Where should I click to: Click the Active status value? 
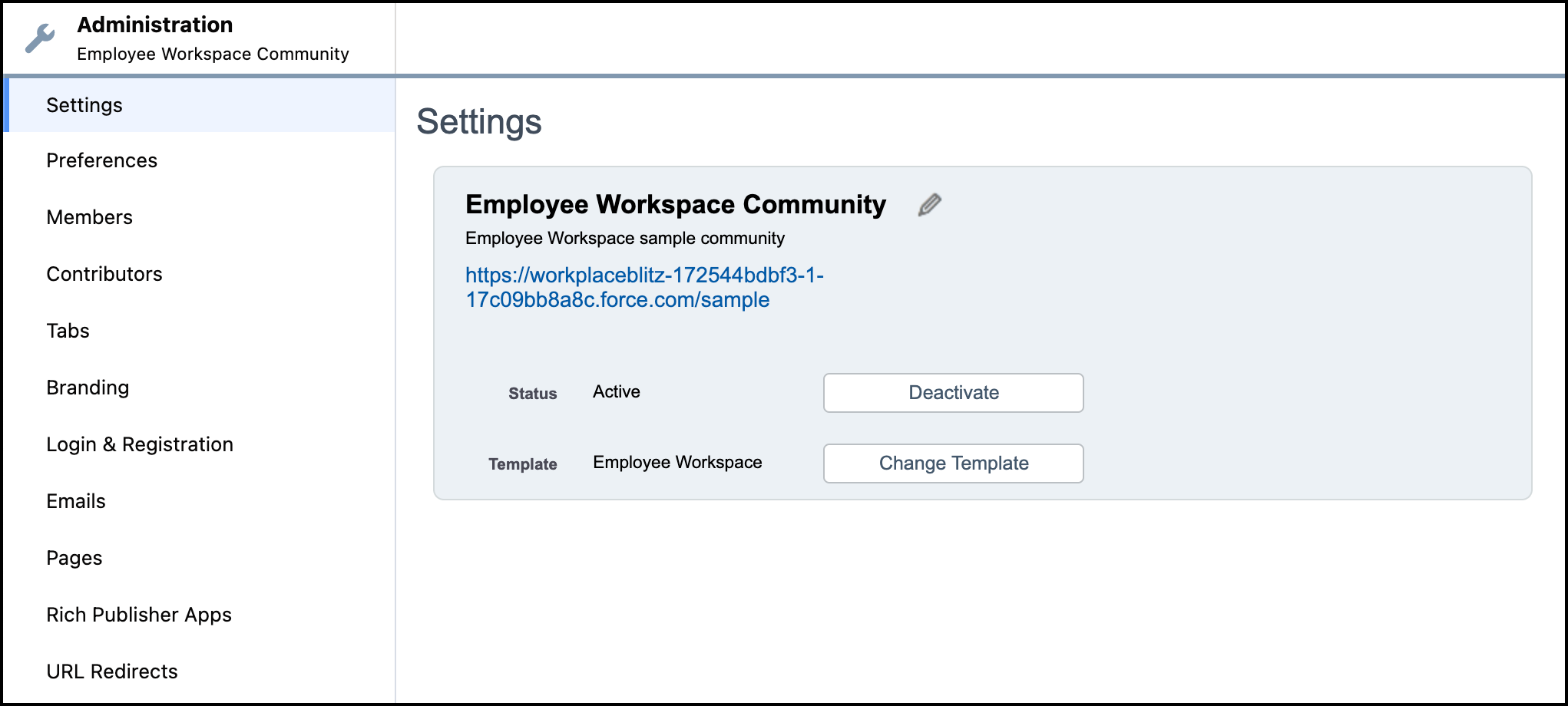click(617, 392)
